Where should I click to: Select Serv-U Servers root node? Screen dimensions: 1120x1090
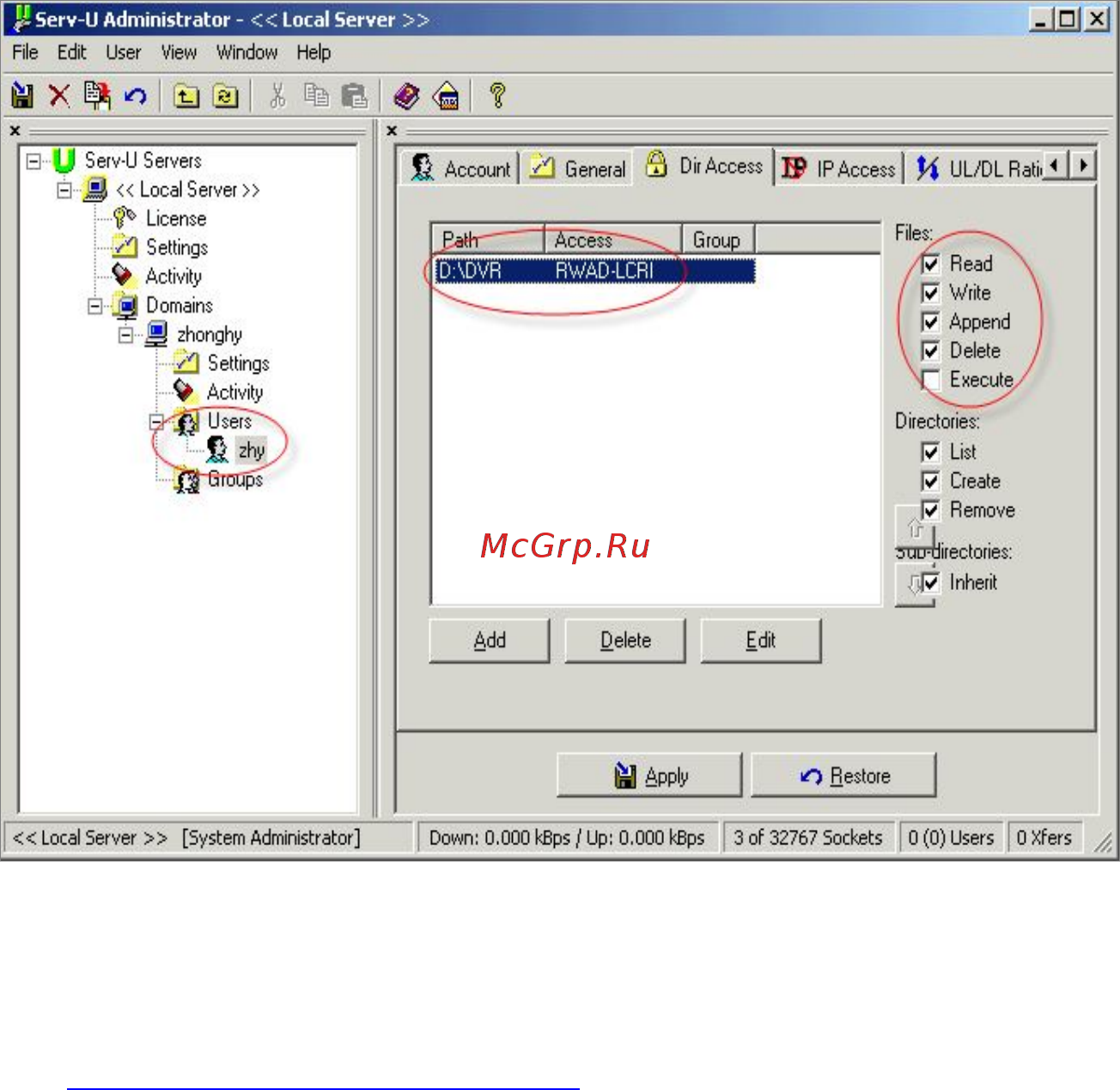[x=143, y=161]
